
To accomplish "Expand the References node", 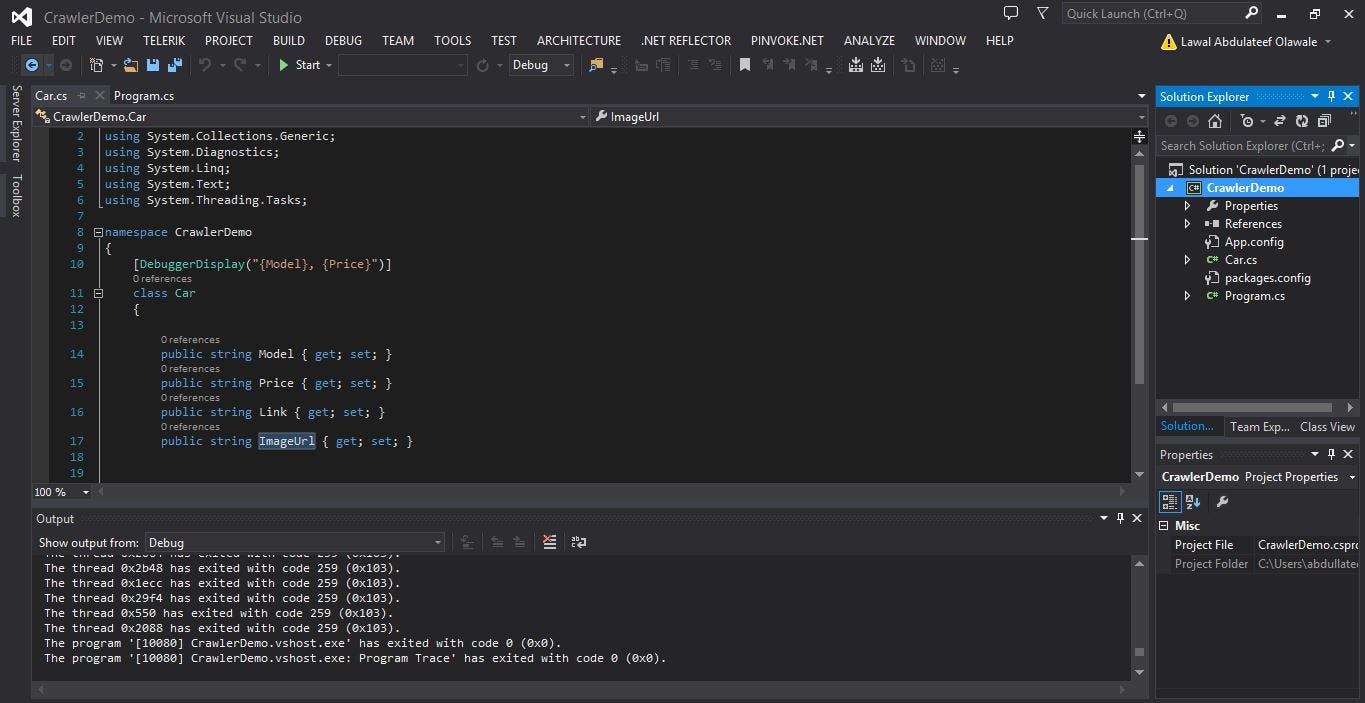I will point(1188,224).
